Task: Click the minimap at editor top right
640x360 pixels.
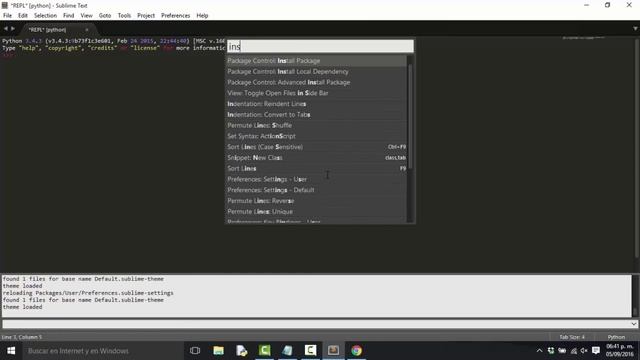Action: (584, 38)
